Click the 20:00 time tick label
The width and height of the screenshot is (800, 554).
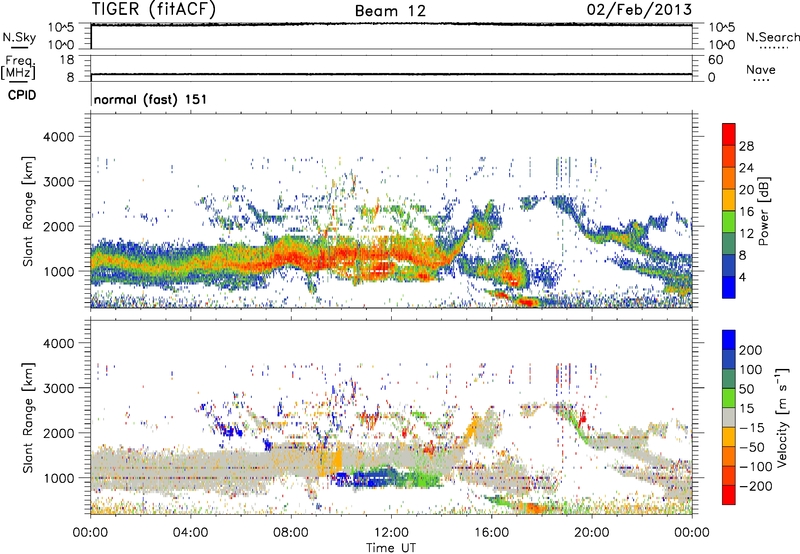(x=591, y=533)
